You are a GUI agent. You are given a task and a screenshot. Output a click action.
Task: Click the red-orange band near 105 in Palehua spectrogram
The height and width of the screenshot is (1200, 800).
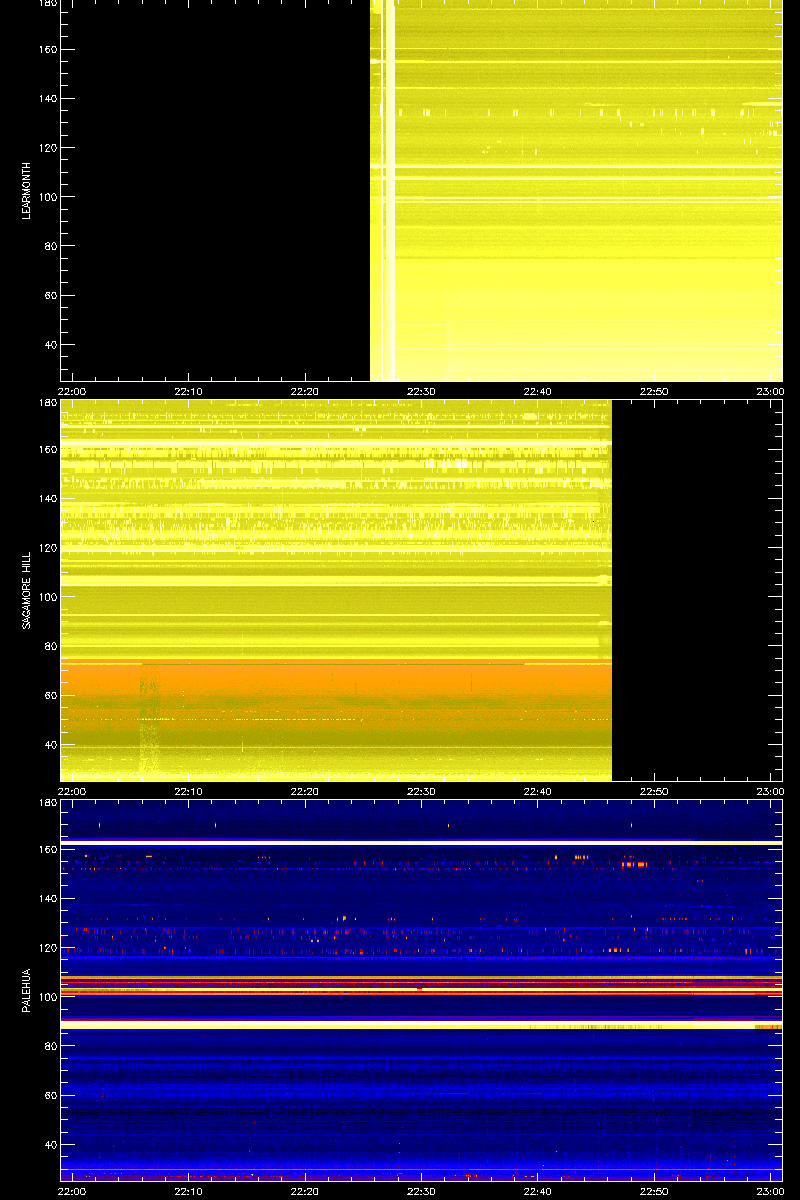(421, 985)
